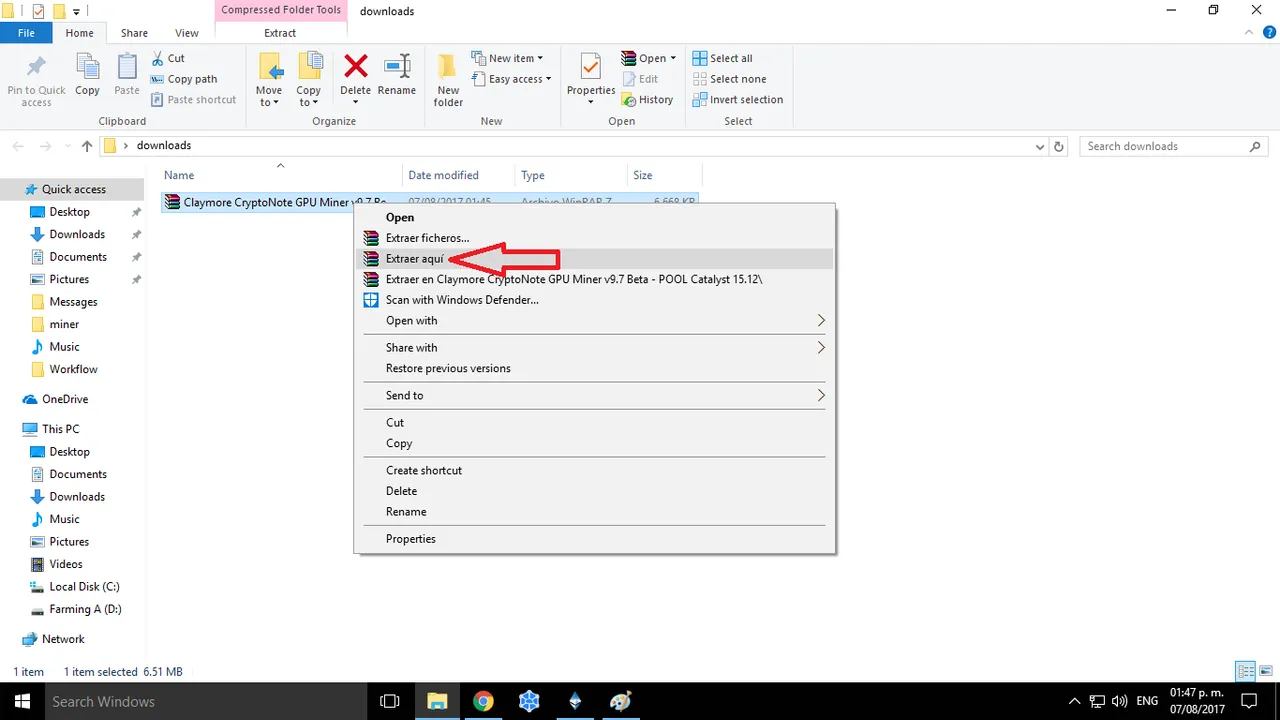
Task: Select OneDrive in navigation pane
Action: tap(64, 399)
